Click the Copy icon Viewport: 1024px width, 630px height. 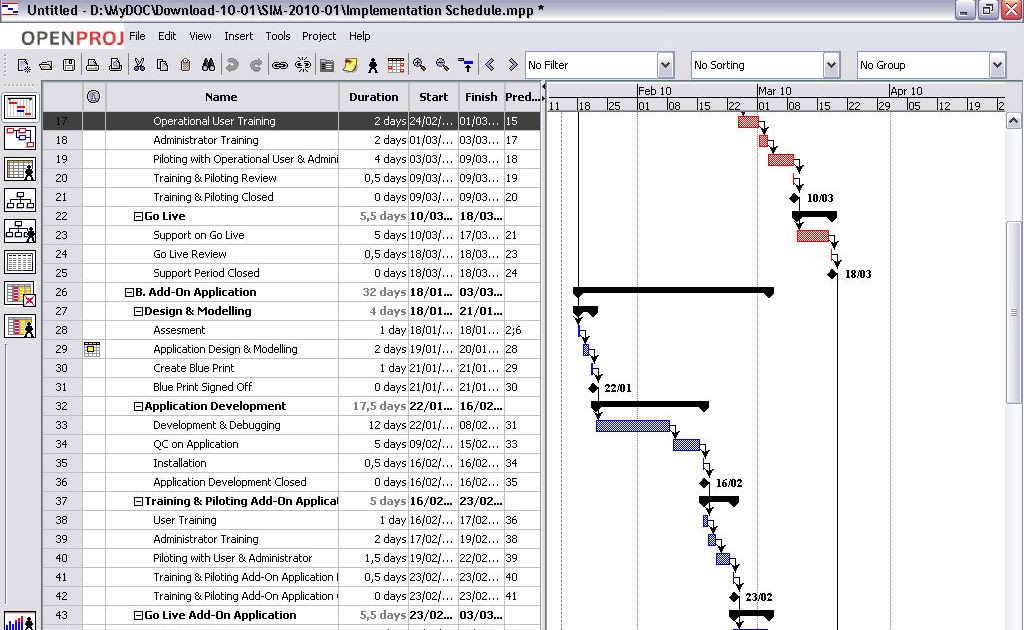coord(163,65)
